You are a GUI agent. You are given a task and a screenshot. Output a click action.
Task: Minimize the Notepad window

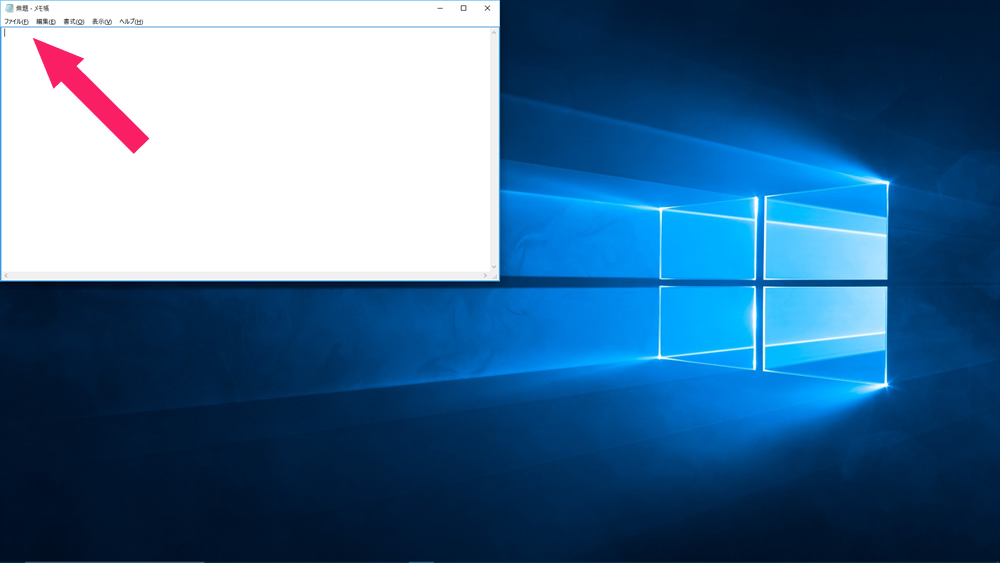tap(440, 8)
